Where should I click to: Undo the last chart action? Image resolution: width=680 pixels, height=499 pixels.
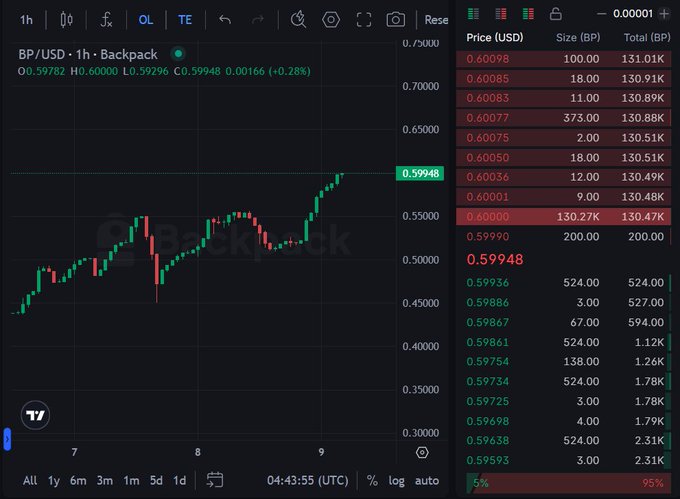click(225, 20)
